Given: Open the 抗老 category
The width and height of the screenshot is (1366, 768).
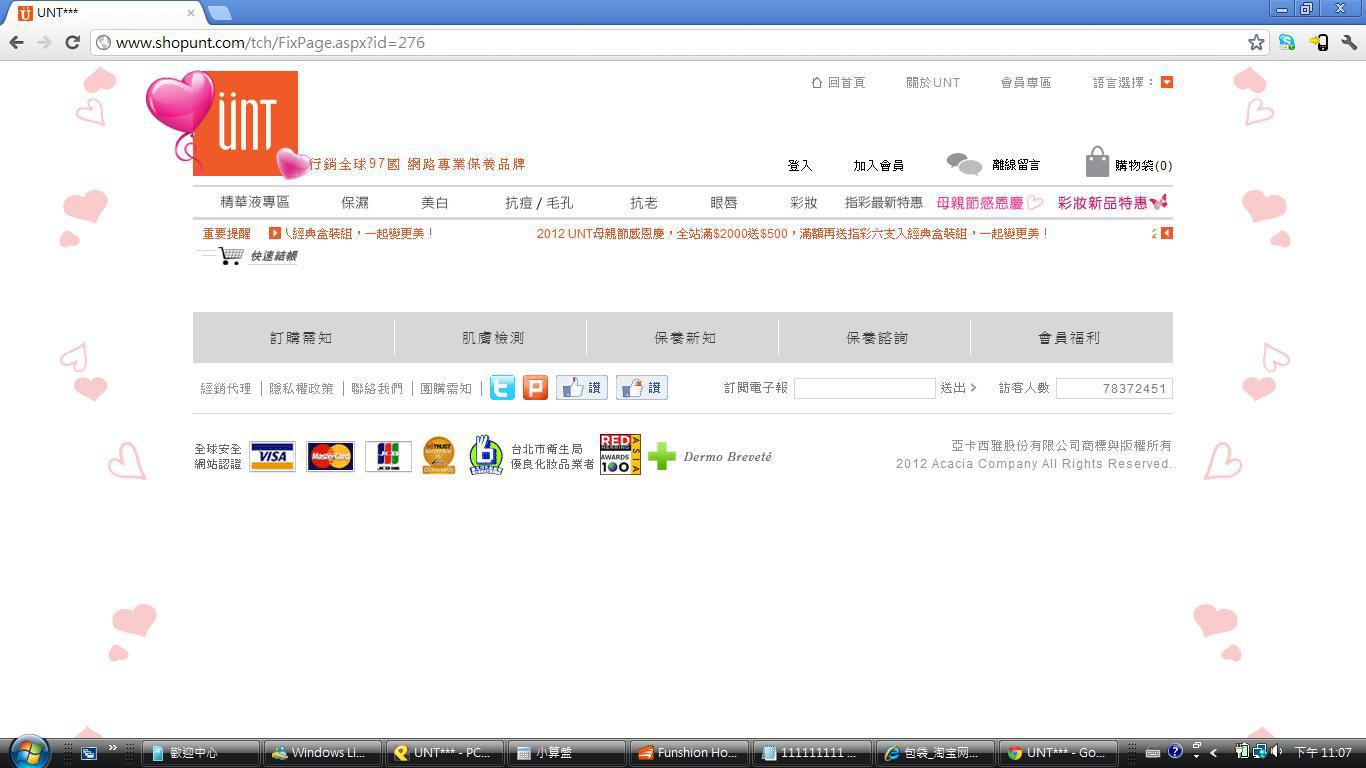Looking at the screenshot, I should [x=644, y=202].
